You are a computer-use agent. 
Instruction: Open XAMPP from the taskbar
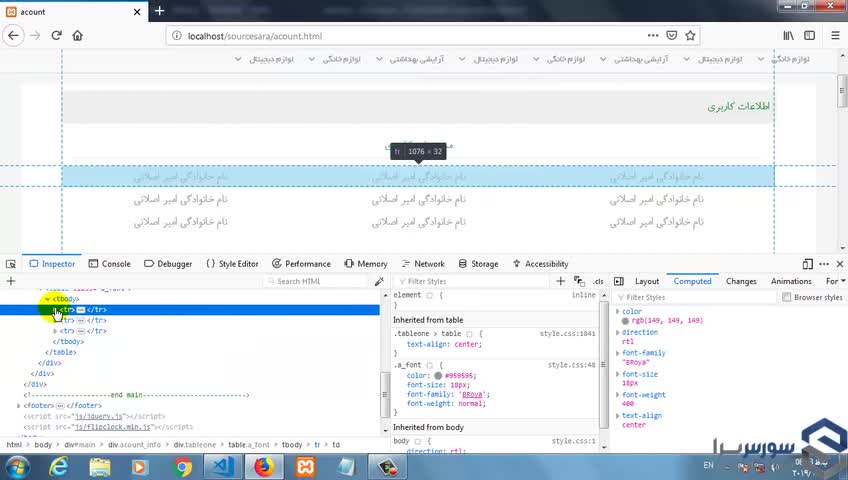point(305,466)
